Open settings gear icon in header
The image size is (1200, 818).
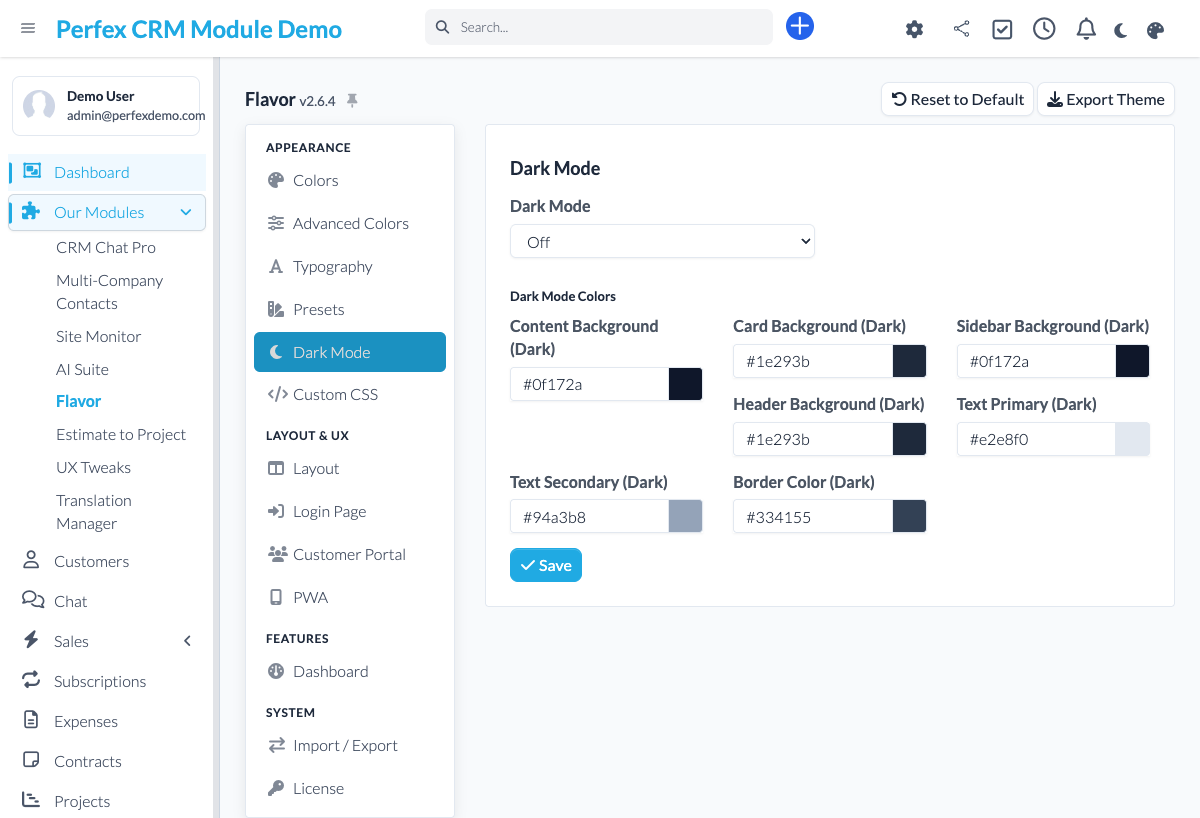pos(914,29)
